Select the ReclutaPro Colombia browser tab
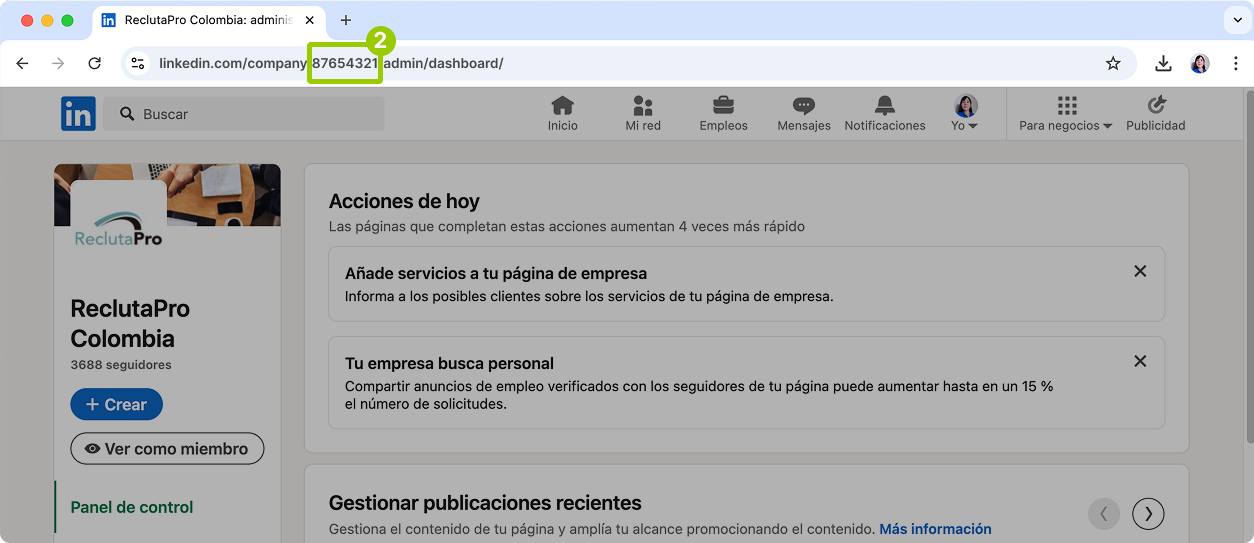Image resolution: width=1254 pixels, height=543 pixels. click(210, 20)
